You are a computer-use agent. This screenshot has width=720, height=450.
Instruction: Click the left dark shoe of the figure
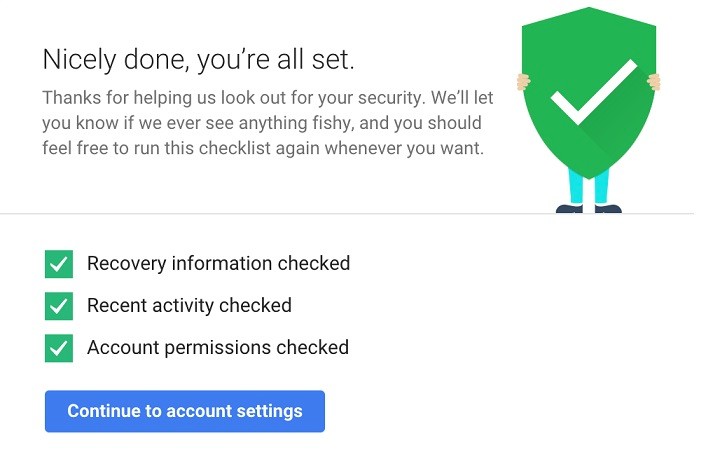[569, 209]
